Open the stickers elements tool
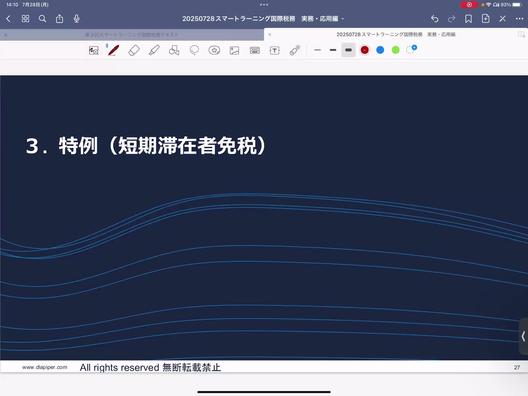This screenshot has height=396, width=528. (214, 51)
